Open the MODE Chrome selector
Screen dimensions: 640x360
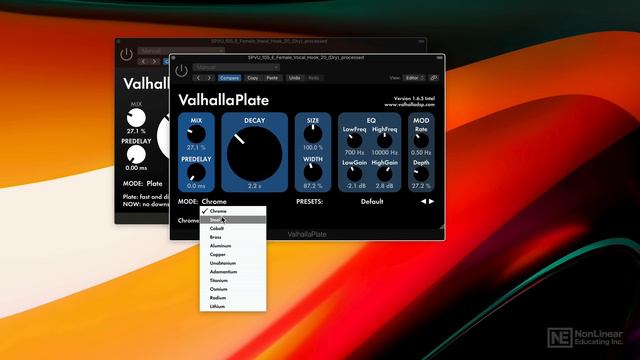[x=214, y=202]
